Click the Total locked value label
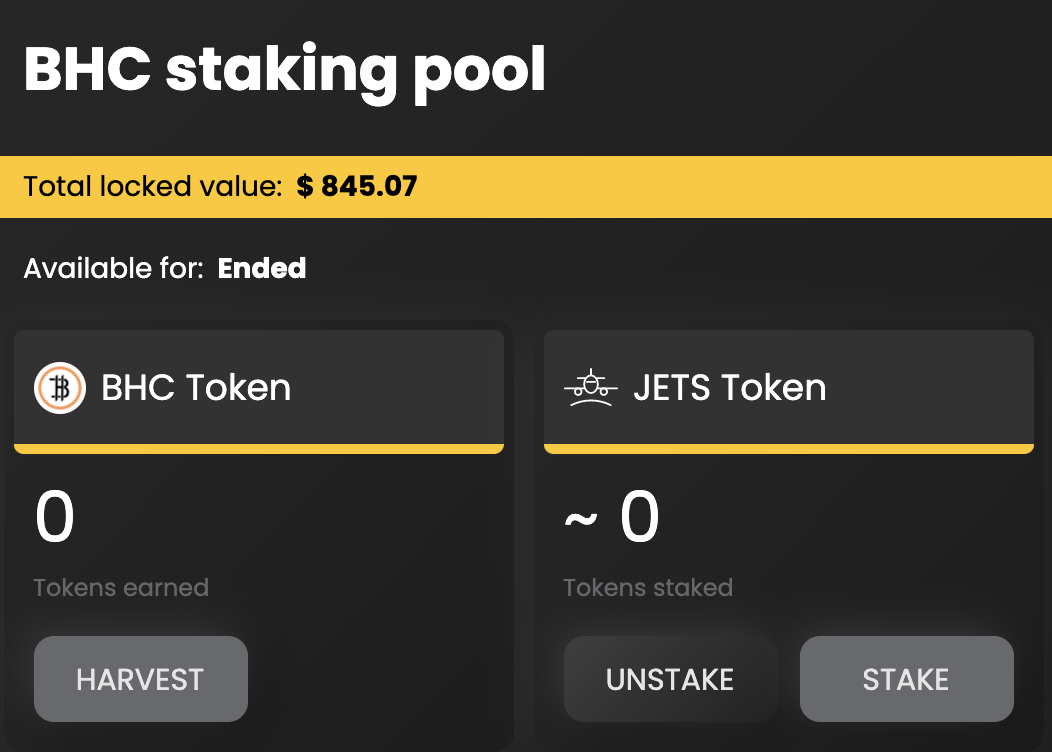The width and height of the screenshot is (1052, 752). point(153,186)
